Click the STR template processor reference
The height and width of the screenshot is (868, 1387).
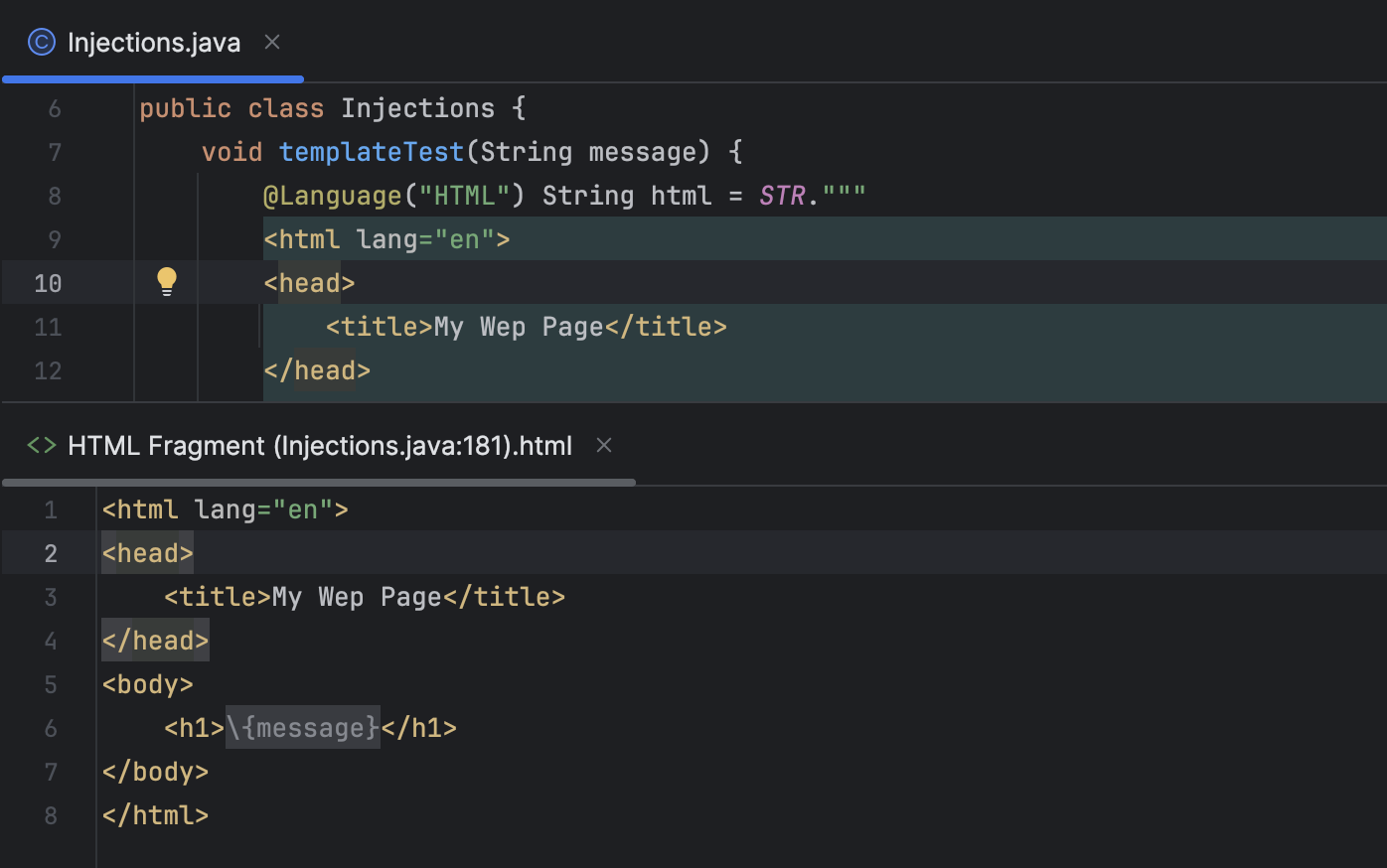coord(782,195)
